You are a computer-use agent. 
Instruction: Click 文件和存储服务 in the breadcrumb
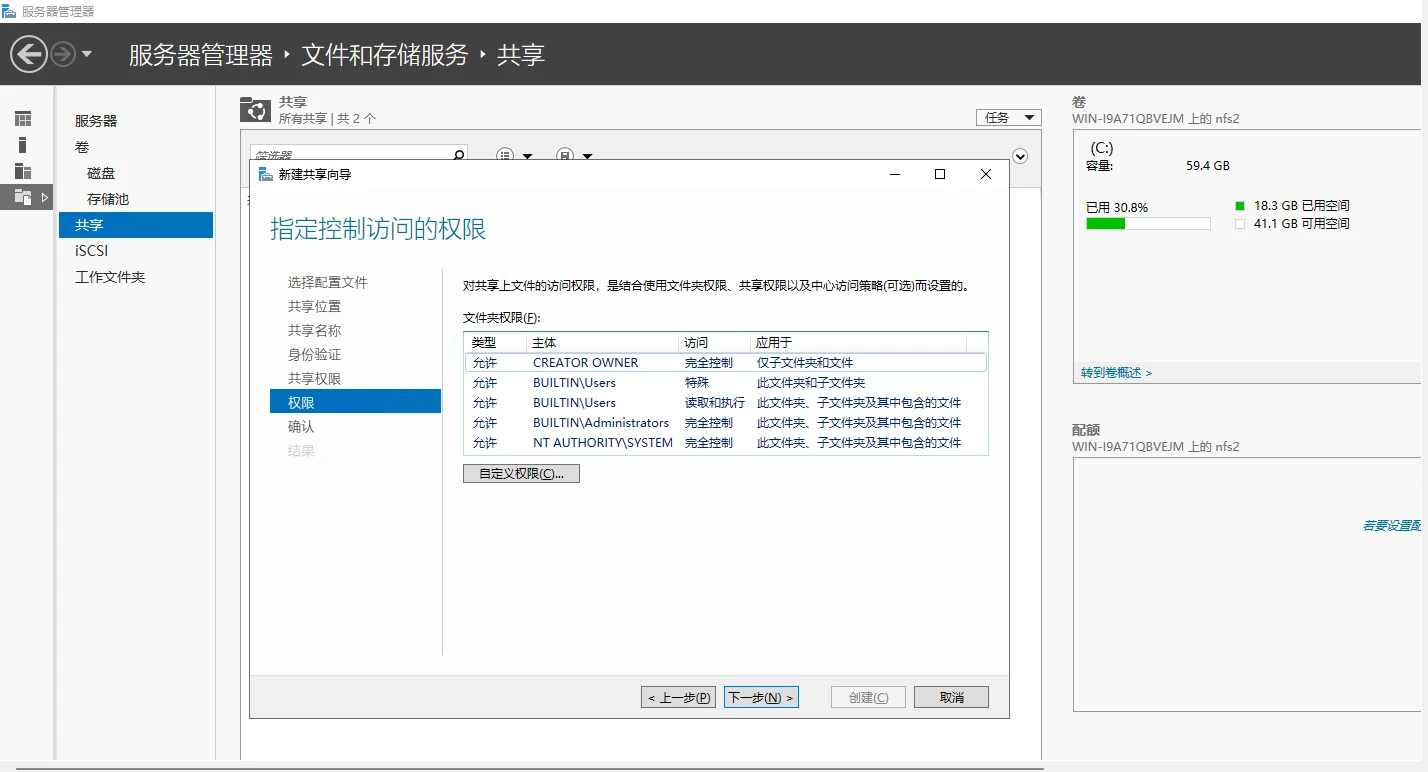(385, 55)
